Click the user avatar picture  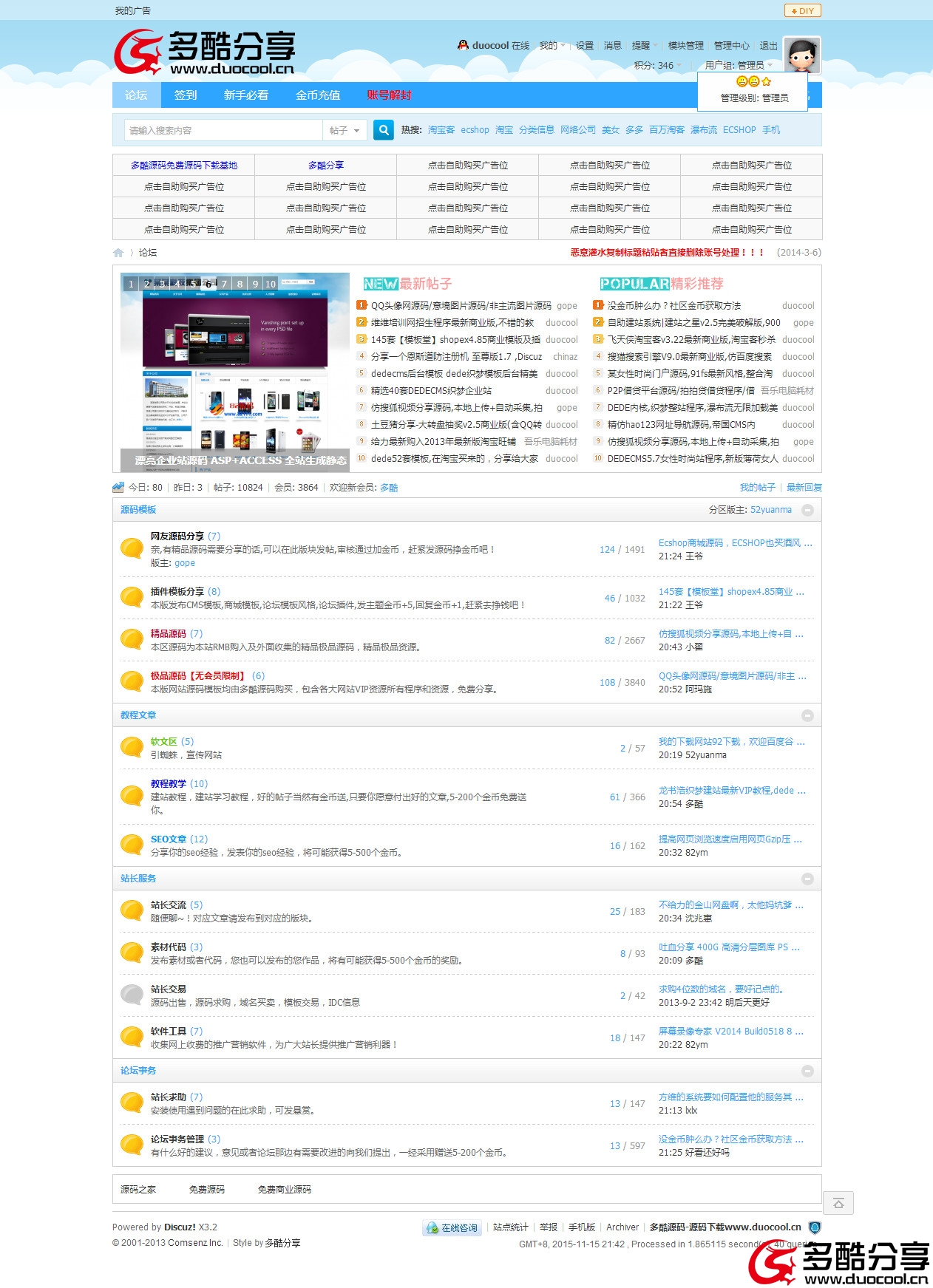click(x=802, y=55)
